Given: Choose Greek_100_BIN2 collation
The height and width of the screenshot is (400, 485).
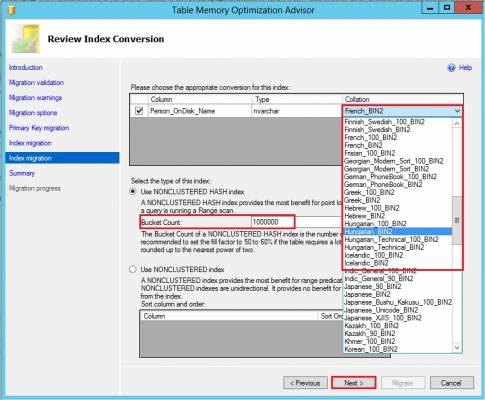Looking at the screenshot, I should [369, 192].
